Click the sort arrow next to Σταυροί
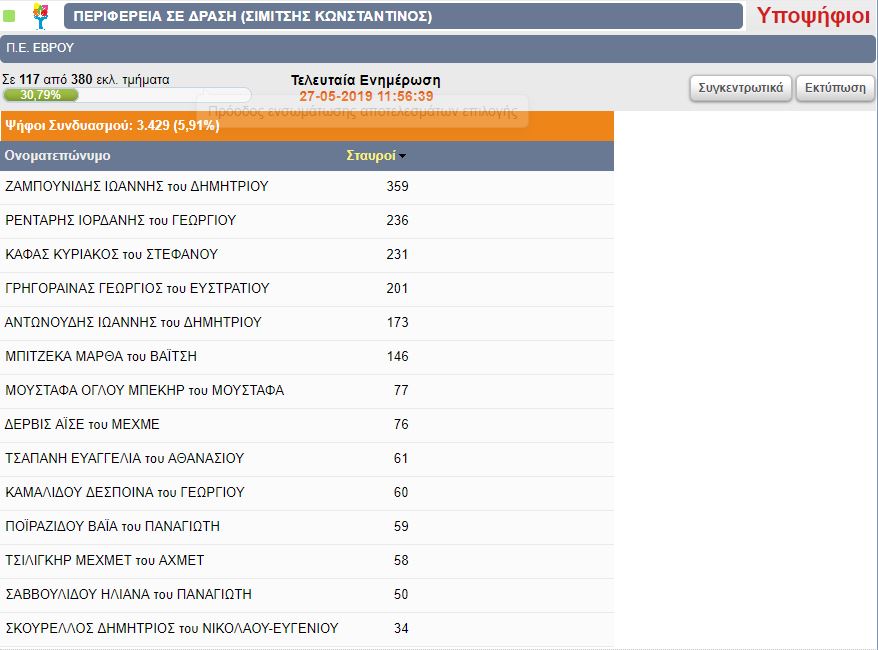This screenshot has width=878, height=650. tap(402, 157)
